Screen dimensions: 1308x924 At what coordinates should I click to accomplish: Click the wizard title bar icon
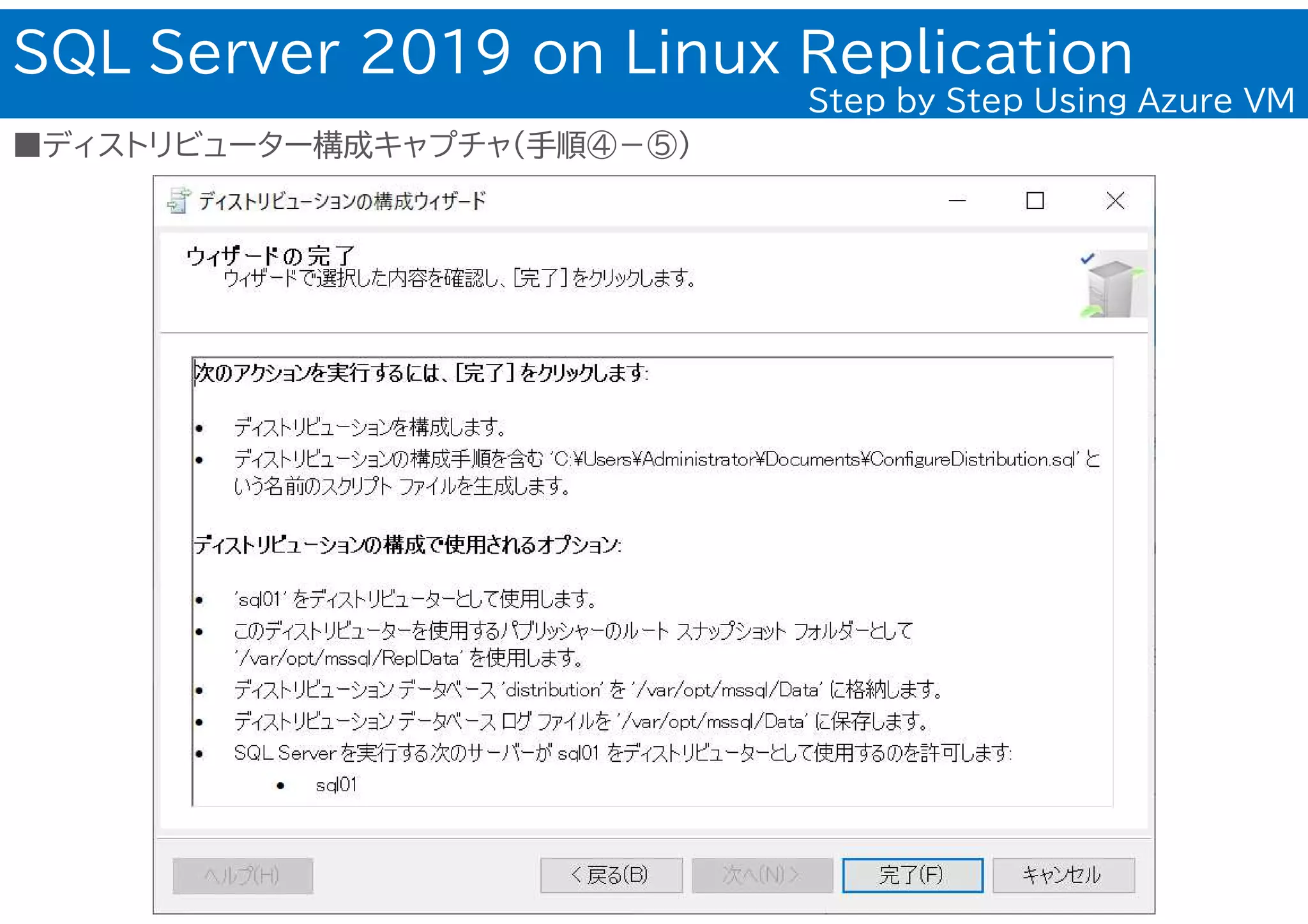pos(178,201)
